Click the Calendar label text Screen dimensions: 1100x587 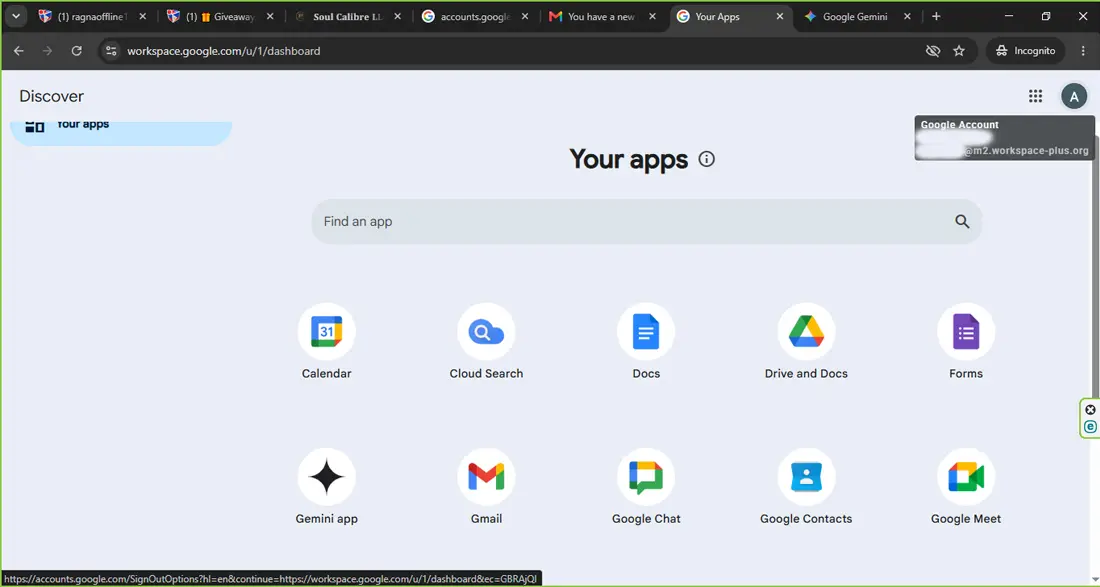click(326, 374)
